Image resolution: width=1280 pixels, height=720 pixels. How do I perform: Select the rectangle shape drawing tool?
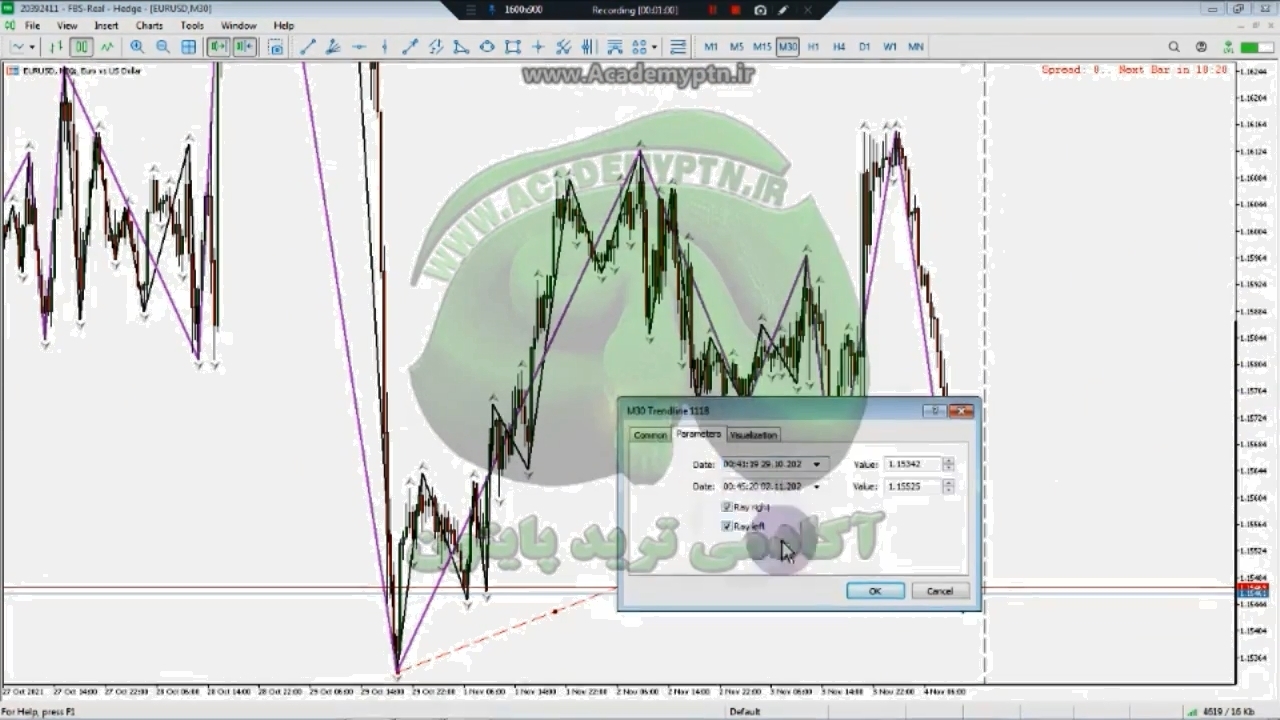point(512,47)
